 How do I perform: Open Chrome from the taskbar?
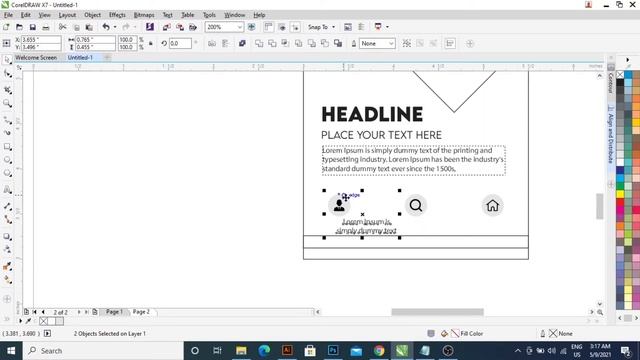click(379, 351)
